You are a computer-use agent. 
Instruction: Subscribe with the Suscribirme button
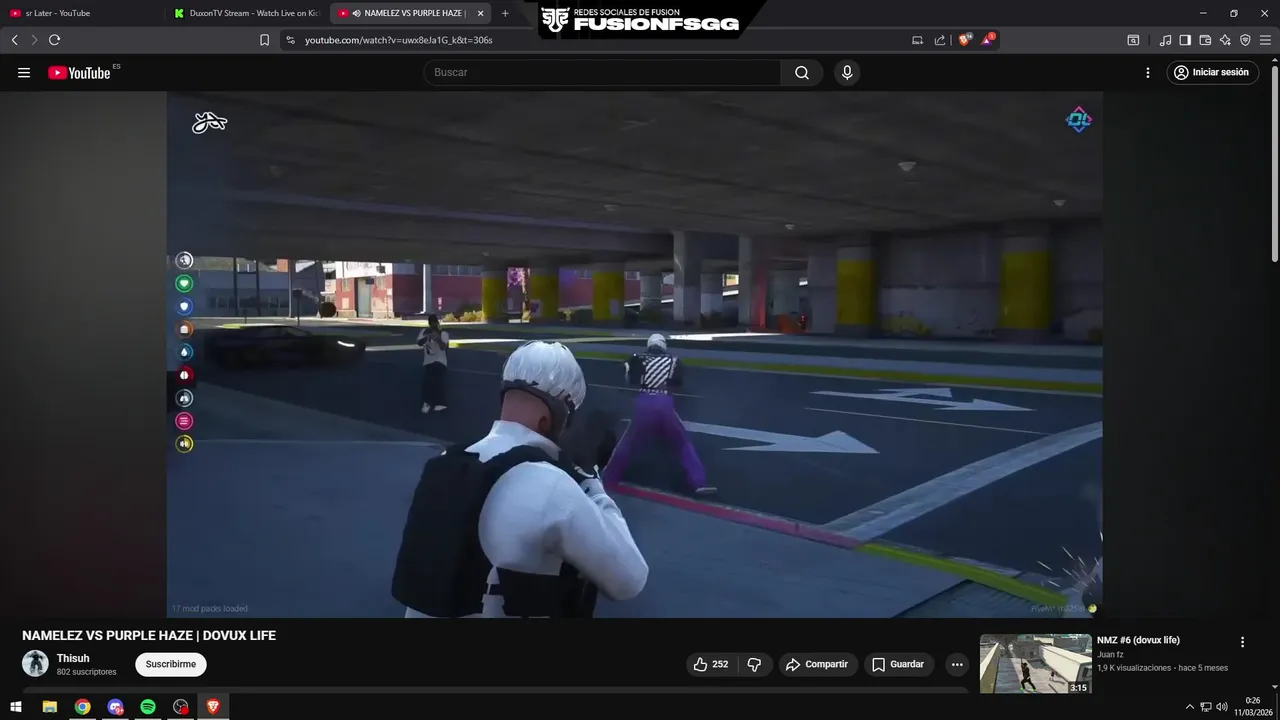click(x=171, y=664)
